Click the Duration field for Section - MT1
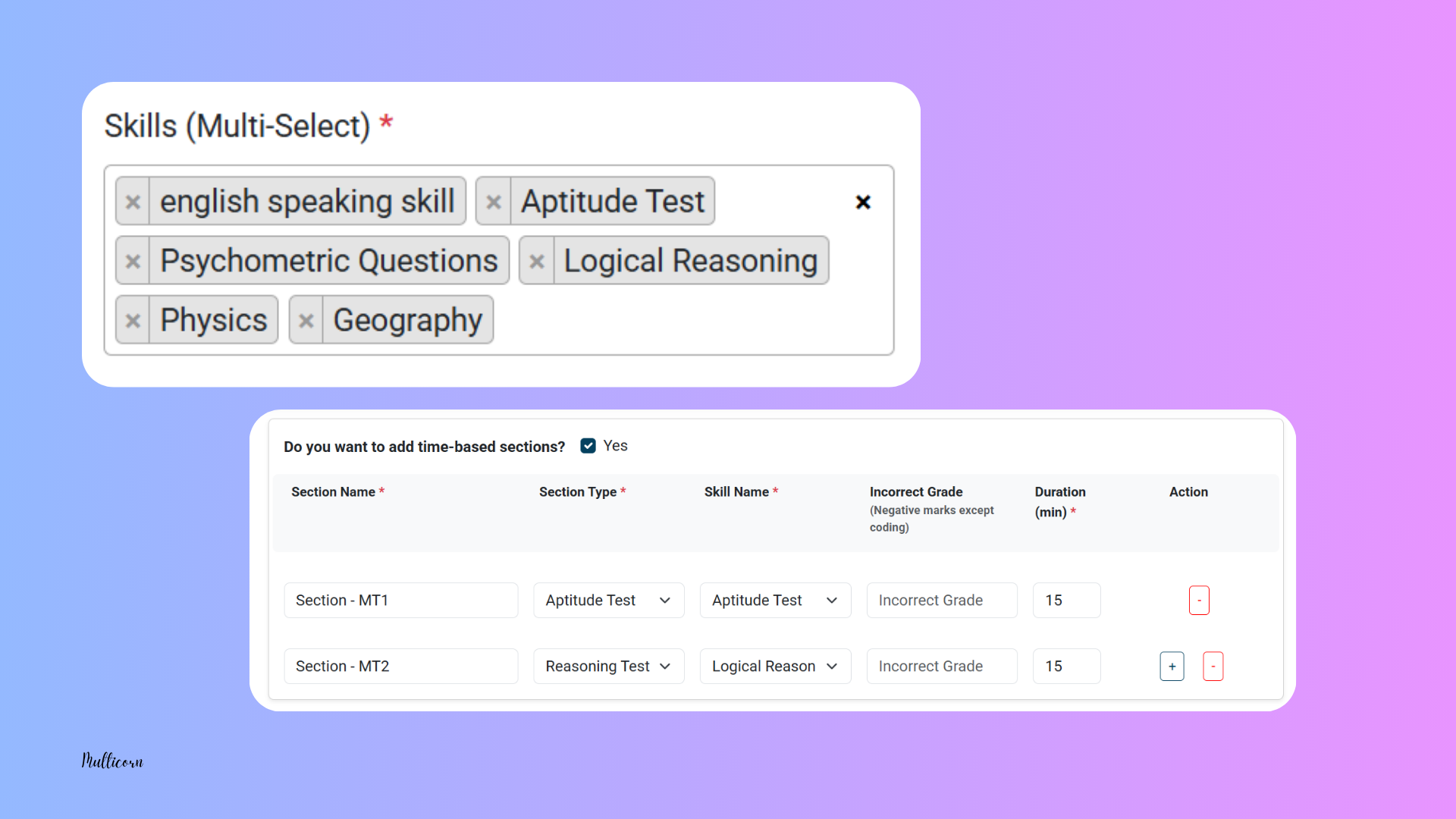 [1065, 601]
